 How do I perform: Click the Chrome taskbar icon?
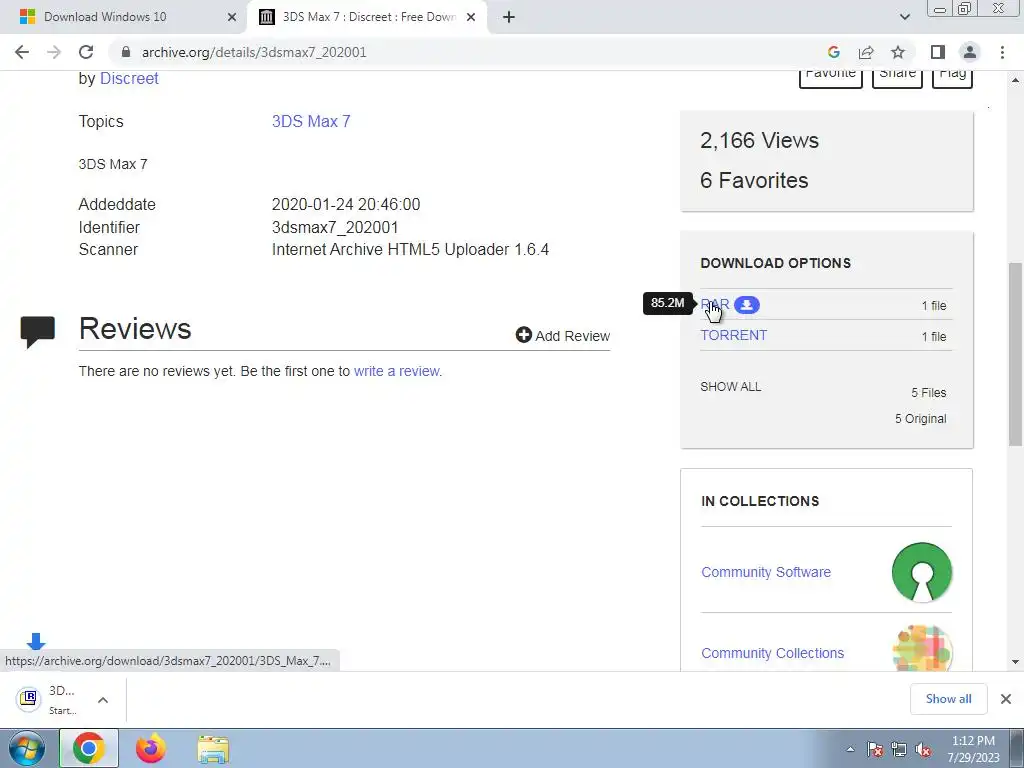[x=89, y=748]
